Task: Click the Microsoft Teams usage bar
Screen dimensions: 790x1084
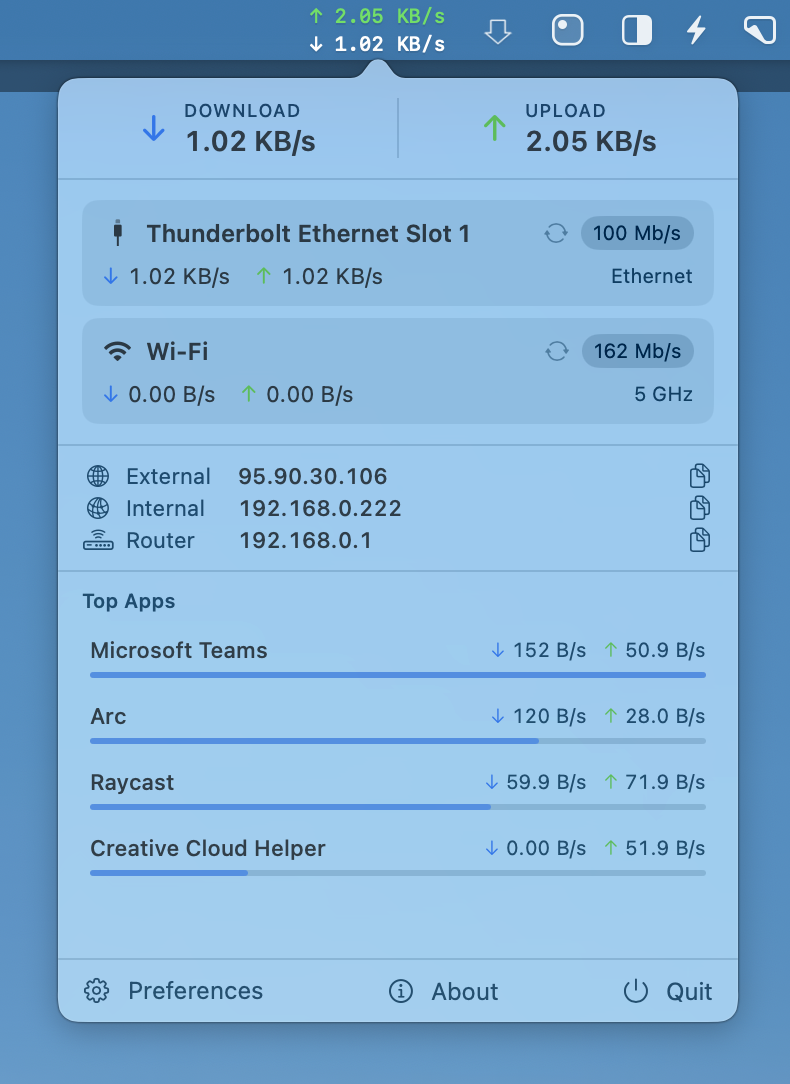Action: [x=397, y=675]
